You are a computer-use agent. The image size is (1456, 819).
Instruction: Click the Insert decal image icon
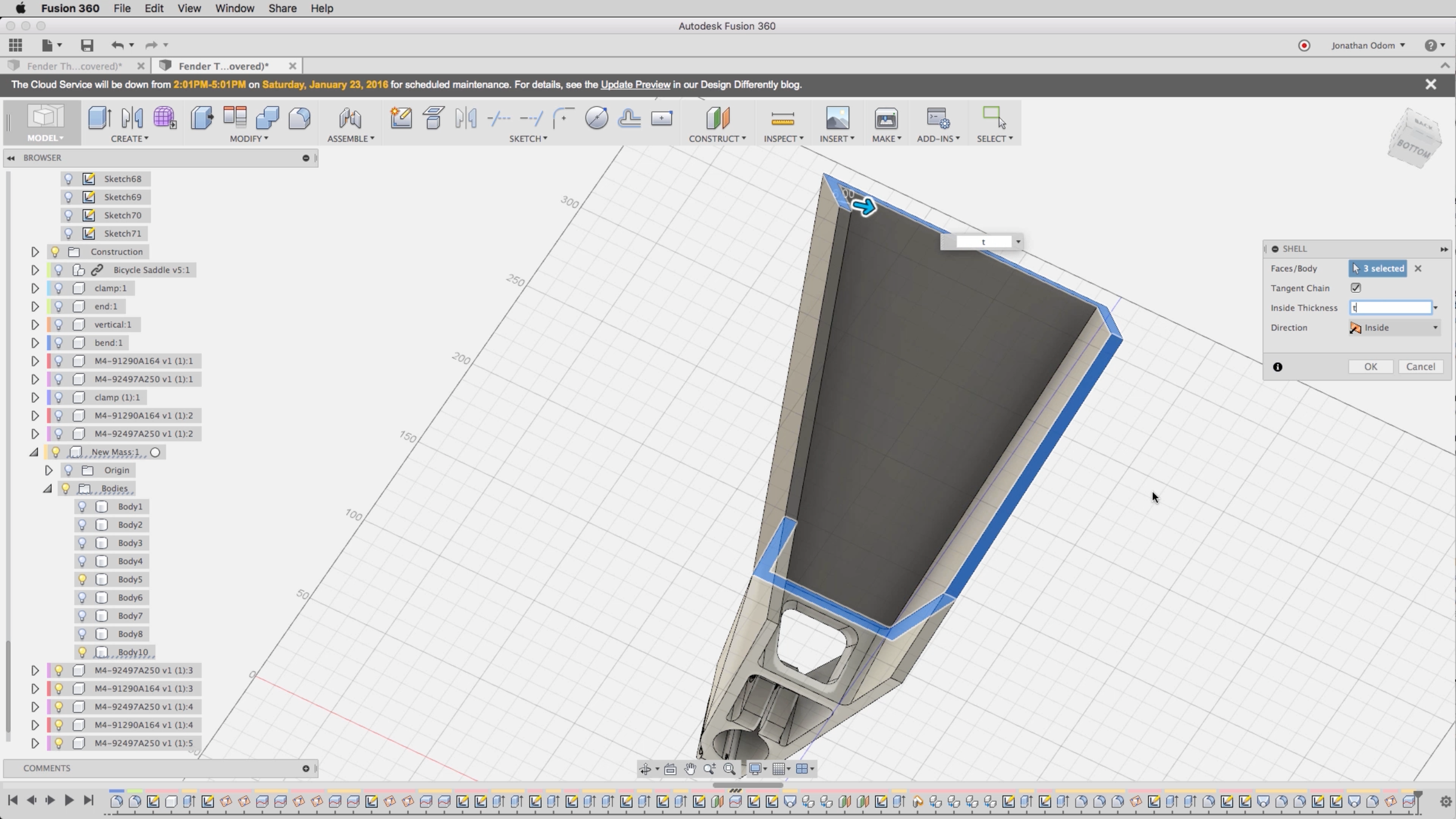837,118
